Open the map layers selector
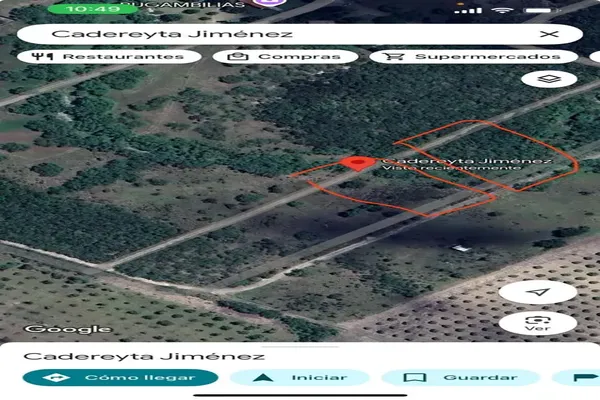 click(549, 79)
